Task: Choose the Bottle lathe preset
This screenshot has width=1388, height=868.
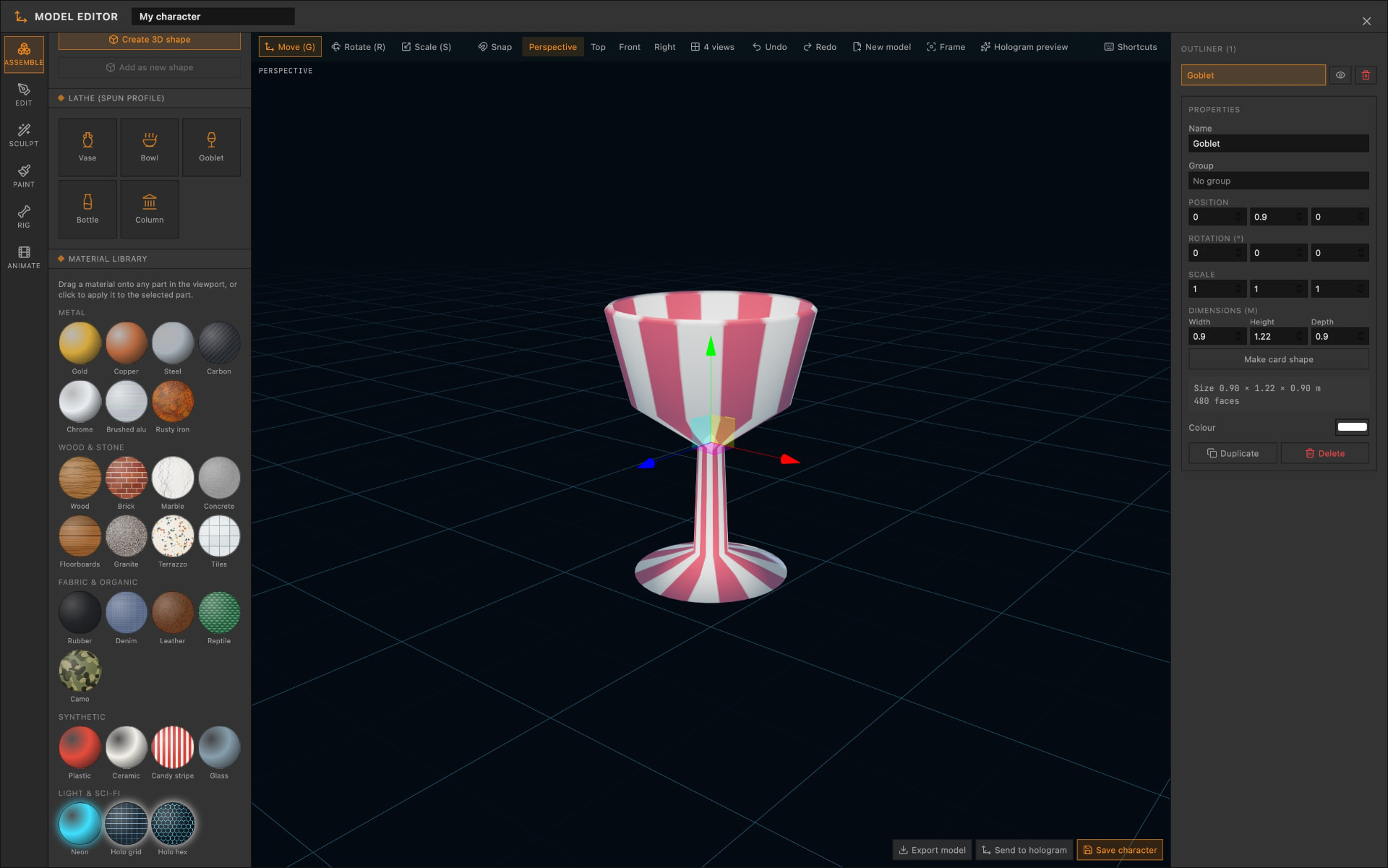Action: coord(87,210)
